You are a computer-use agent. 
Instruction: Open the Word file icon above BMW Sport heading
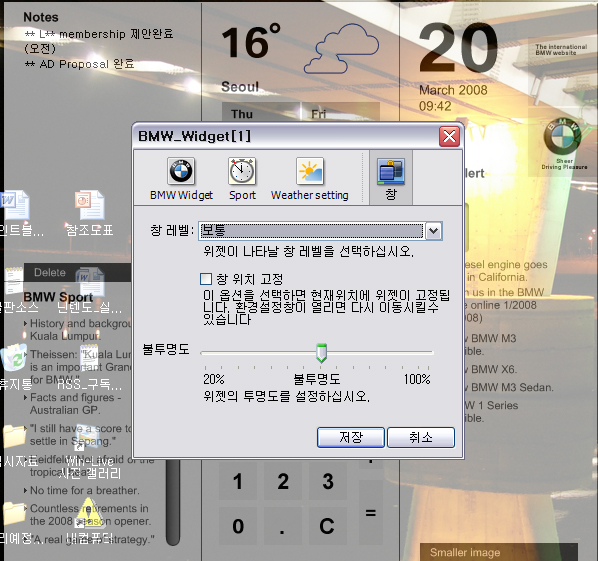(90, 282)
